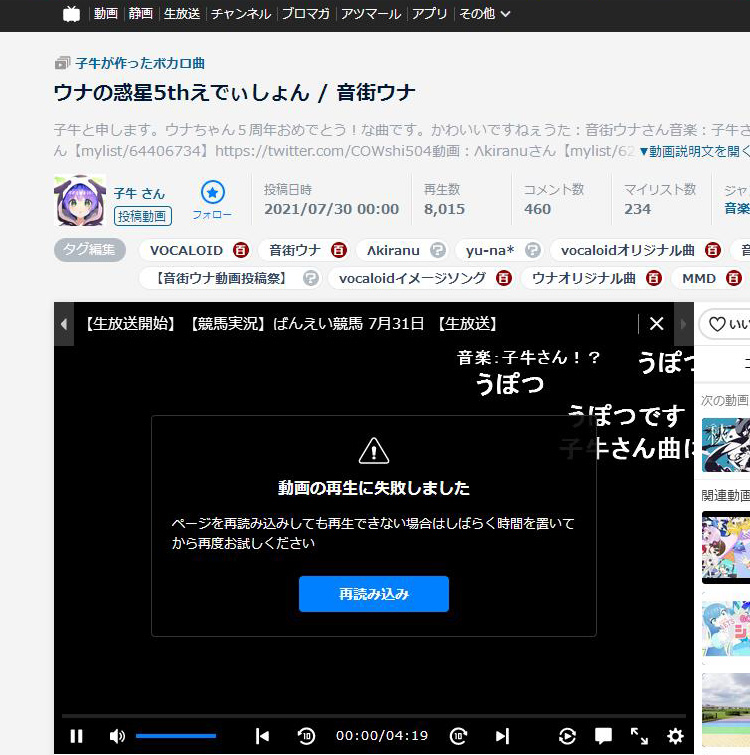
Task: Close the live broadcast notice banner
Action: point(657,324)
